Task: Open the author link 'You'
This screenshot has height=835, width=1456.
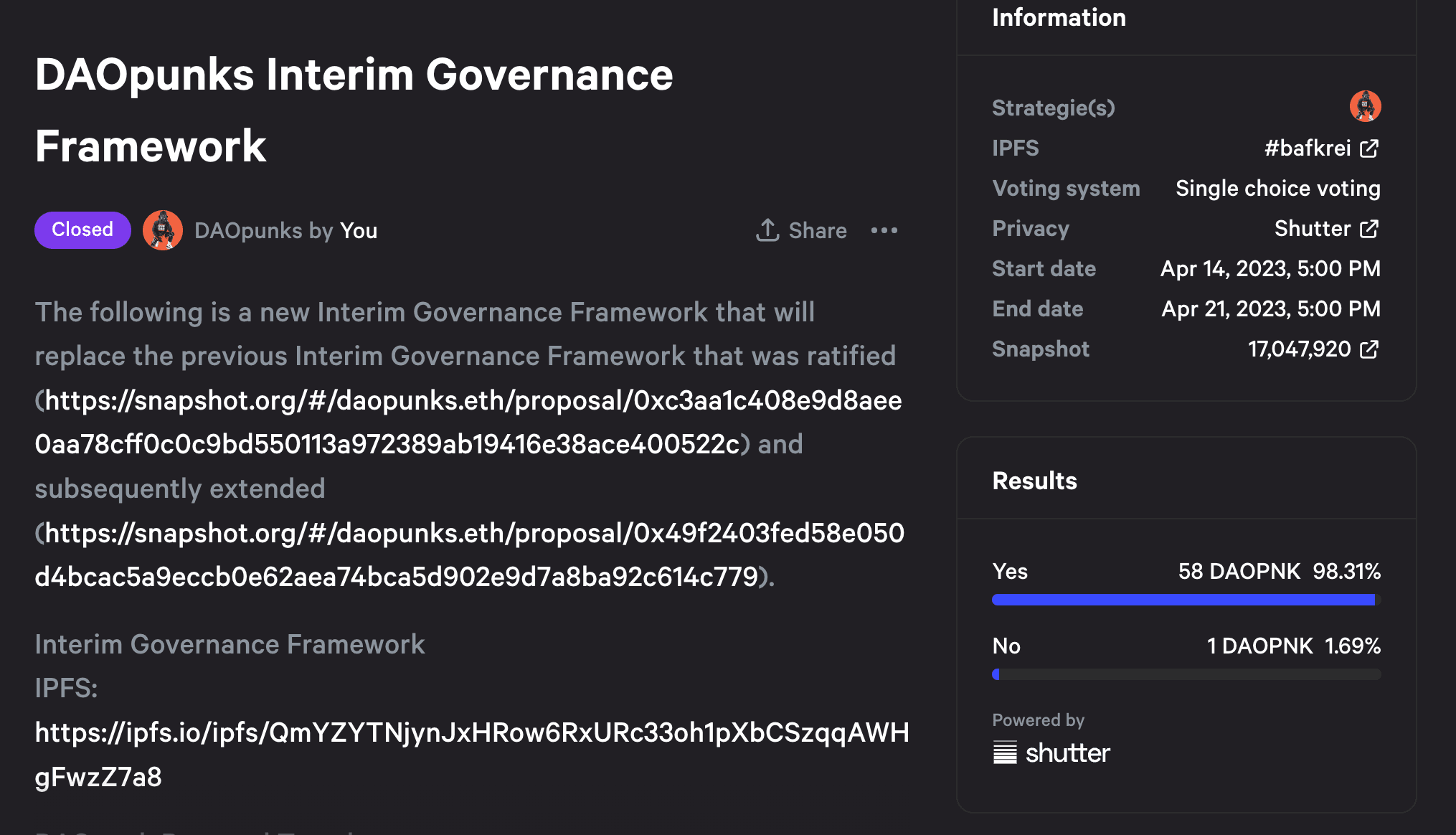Action: (359, 230)
